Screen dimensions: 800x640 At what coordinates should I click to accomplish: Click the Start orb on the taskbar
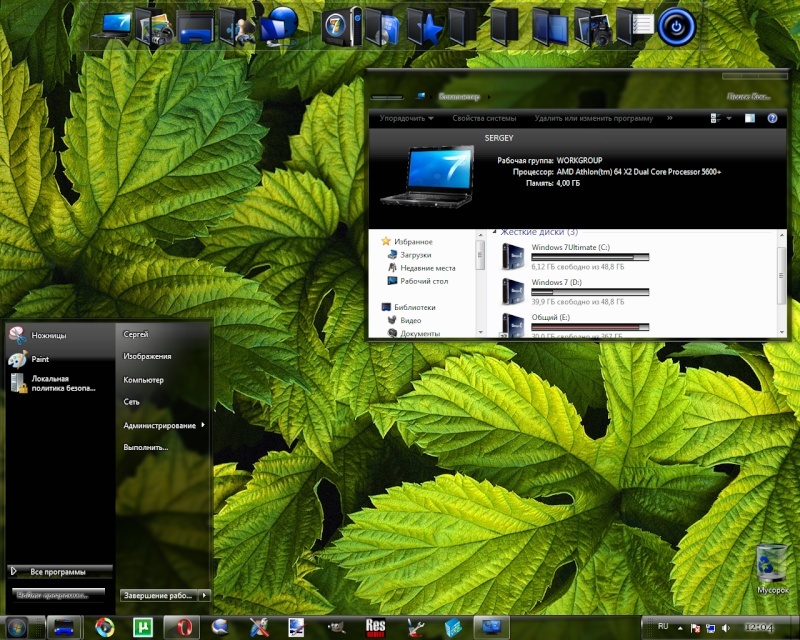(x=16, y=627)
